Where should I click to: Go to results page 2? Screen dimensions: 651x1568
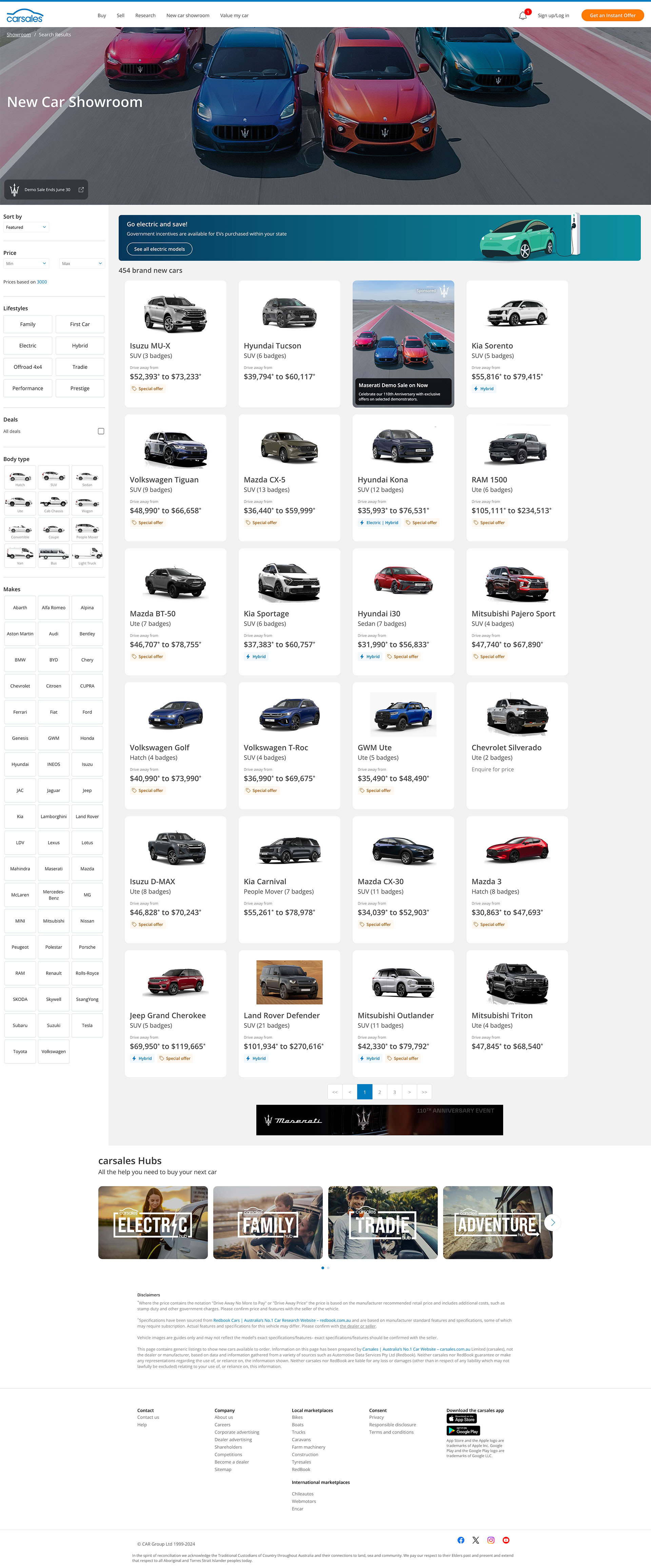380,1092
